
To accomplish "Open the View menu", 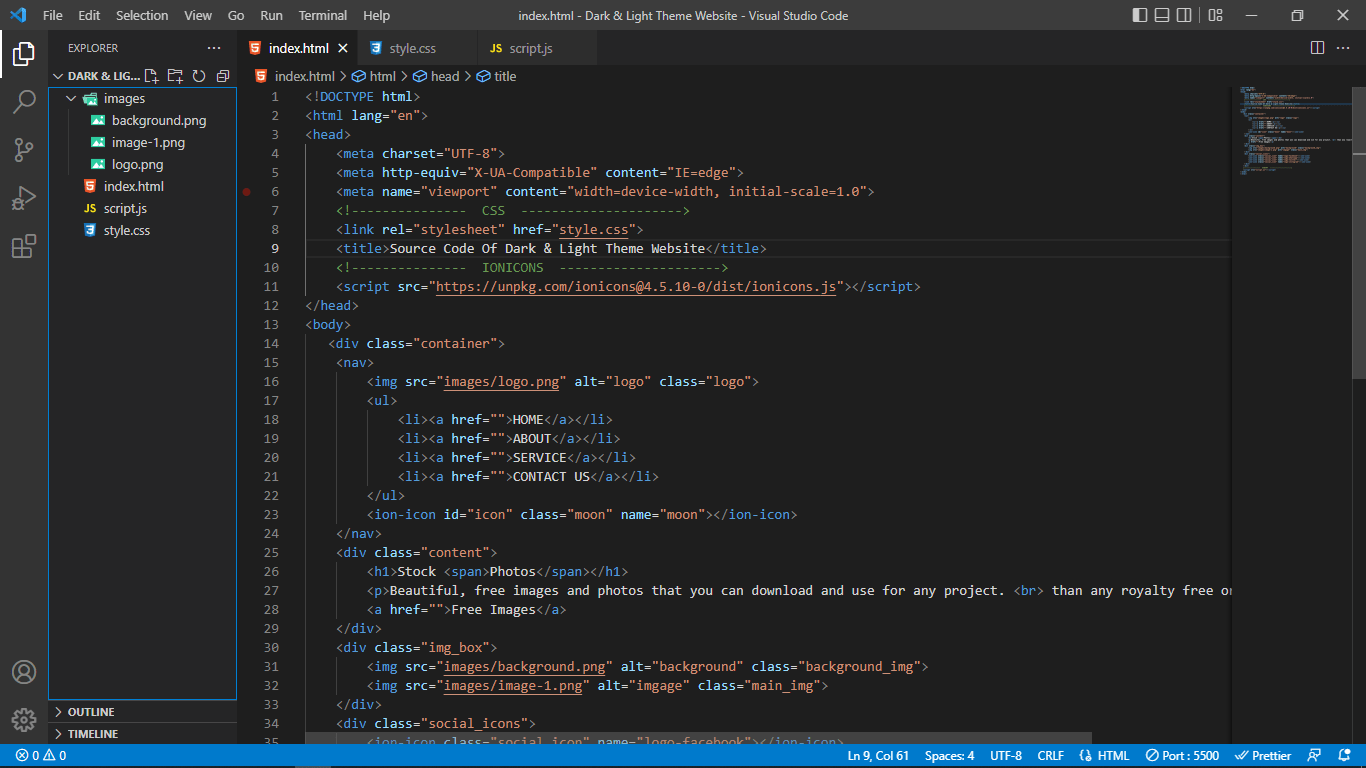I will tap(198, 15).
